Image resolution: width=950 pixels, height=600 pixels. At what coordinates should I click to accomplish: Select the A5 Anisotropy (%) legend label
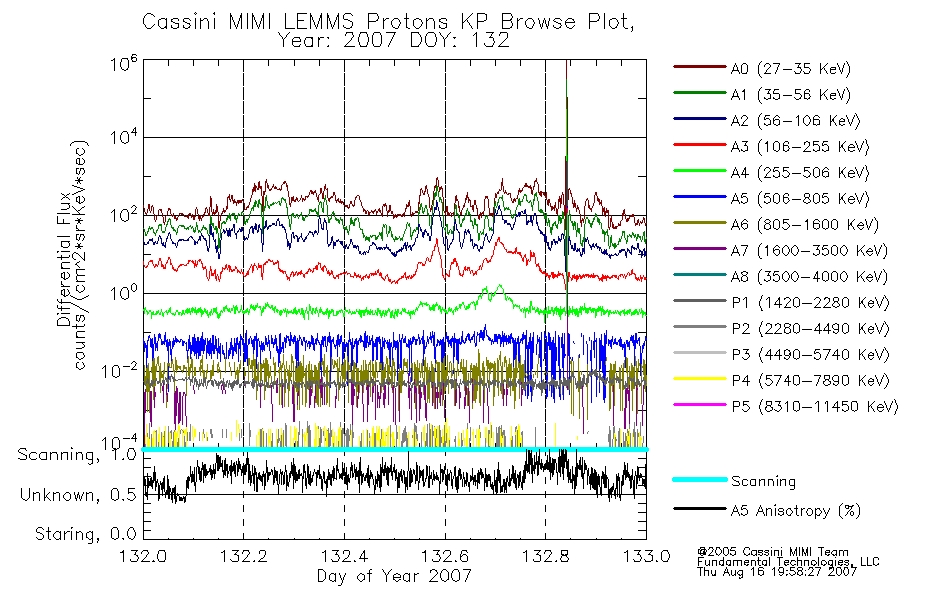[796, 511]
